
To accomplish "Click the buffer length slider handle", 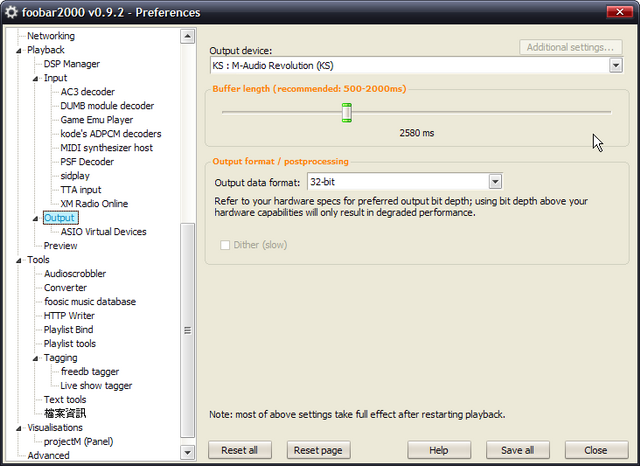I will click(x=347, y=112).
